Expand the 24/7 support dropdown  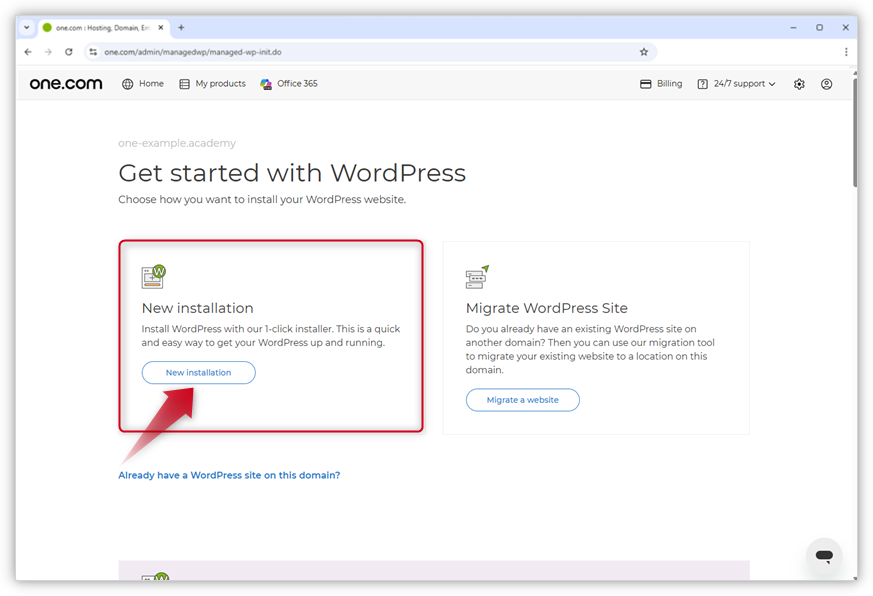[x=737, y=84]
